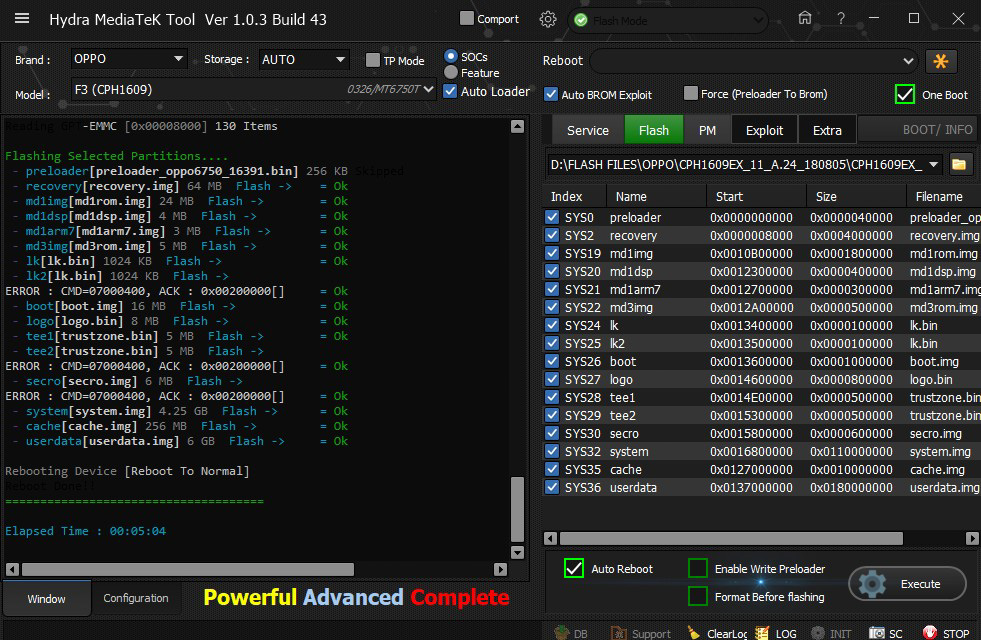The image size is (981, 640).
Task: Uncheck the SYS36 userdata partition
Action: pos(552,487)
